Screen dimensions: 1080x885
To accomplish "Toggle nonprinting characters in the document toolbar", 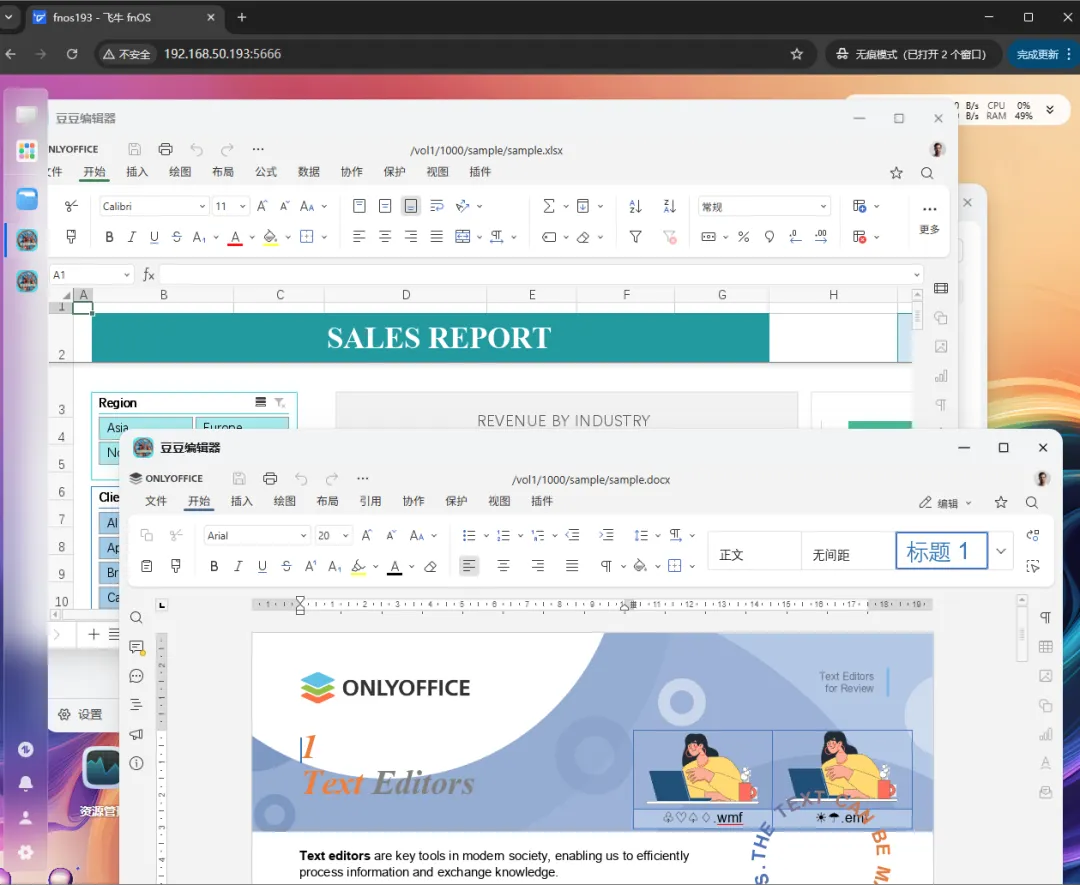I will coord(606,566).
